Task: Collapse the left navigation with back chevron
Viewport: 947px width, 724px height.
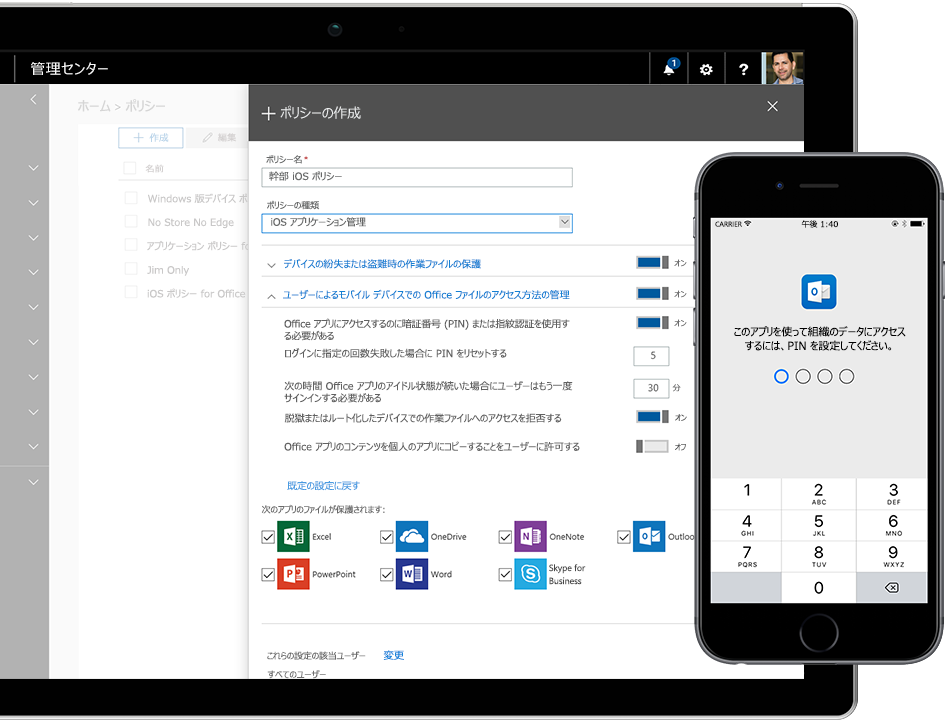Action: coord(33,100)
